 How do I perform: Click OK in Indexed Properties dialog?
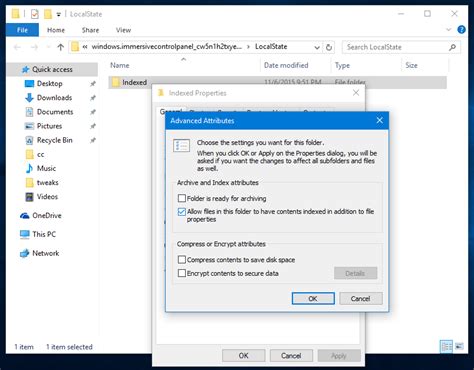click(244, 356)
